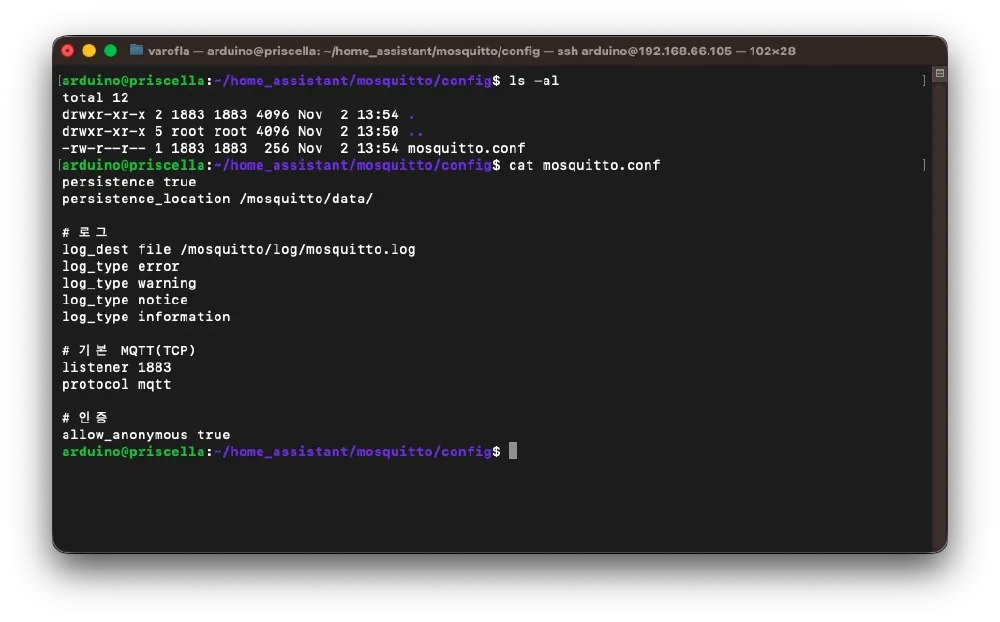Click the window title text in title bar
Screen dimensions: 1000x622
point(471,50)
